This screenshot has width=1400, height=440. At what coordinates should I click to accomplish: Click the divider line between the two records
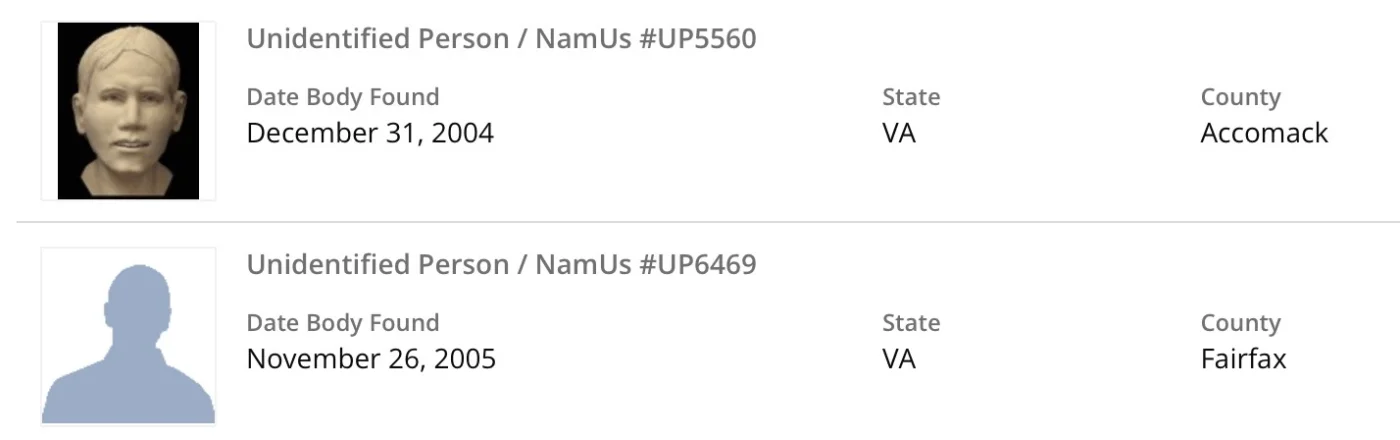(700, 222)
